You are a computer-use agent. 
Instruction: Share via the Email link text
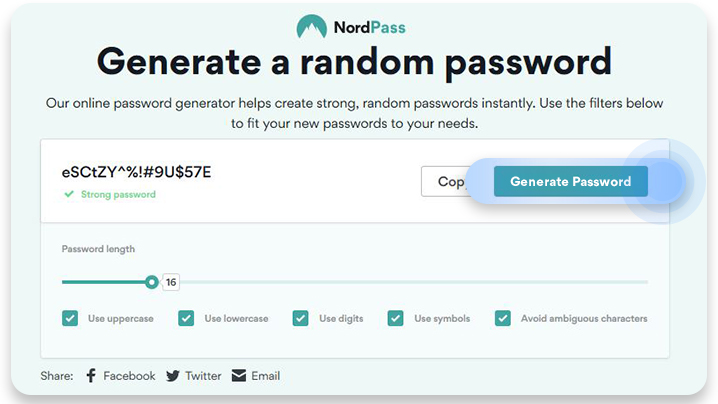266,376
